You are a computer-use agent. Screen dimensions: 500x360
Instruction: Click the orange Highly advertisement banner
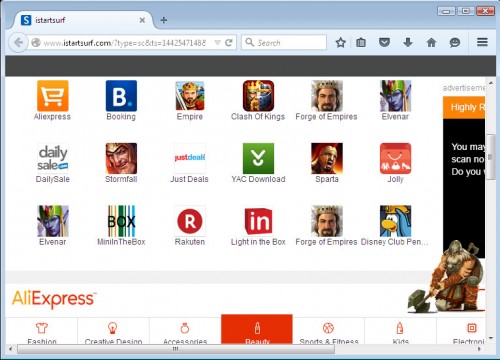(x=464, y=107)
